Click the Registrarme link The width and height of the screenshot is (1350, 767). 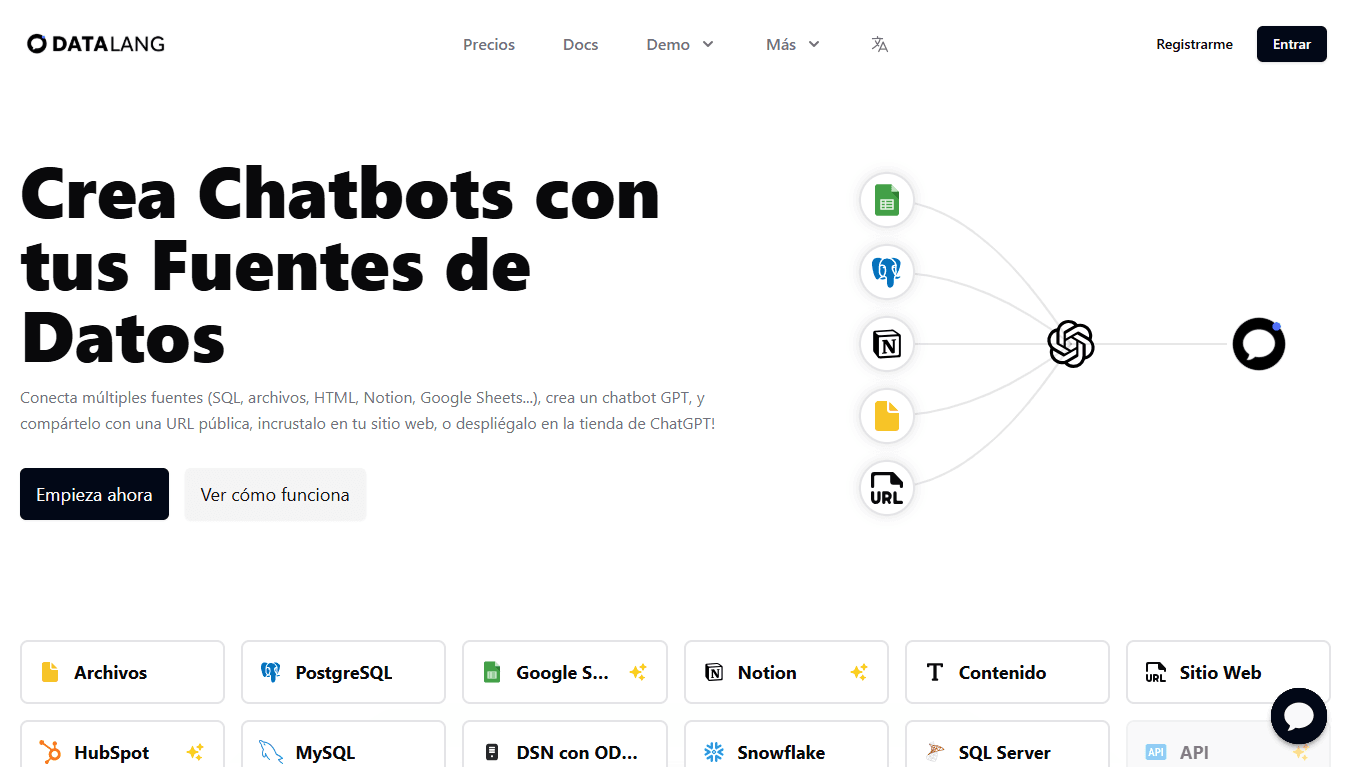tap(1194, 44)
